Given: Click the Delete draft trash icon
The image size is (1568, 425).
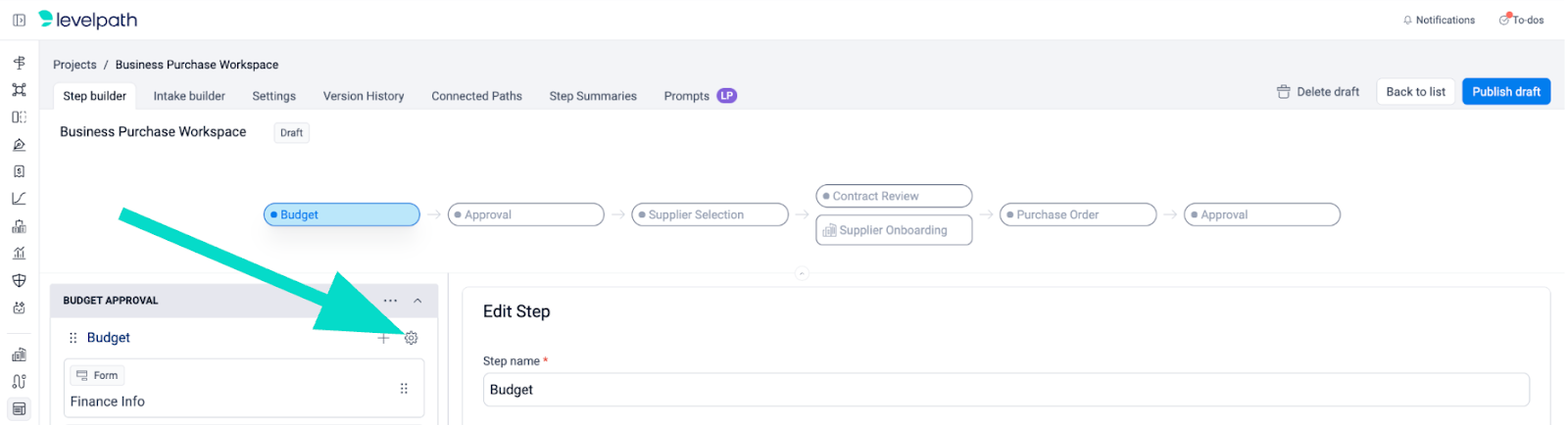Looking at the screenshot, I should click(x=1283, y=92).
